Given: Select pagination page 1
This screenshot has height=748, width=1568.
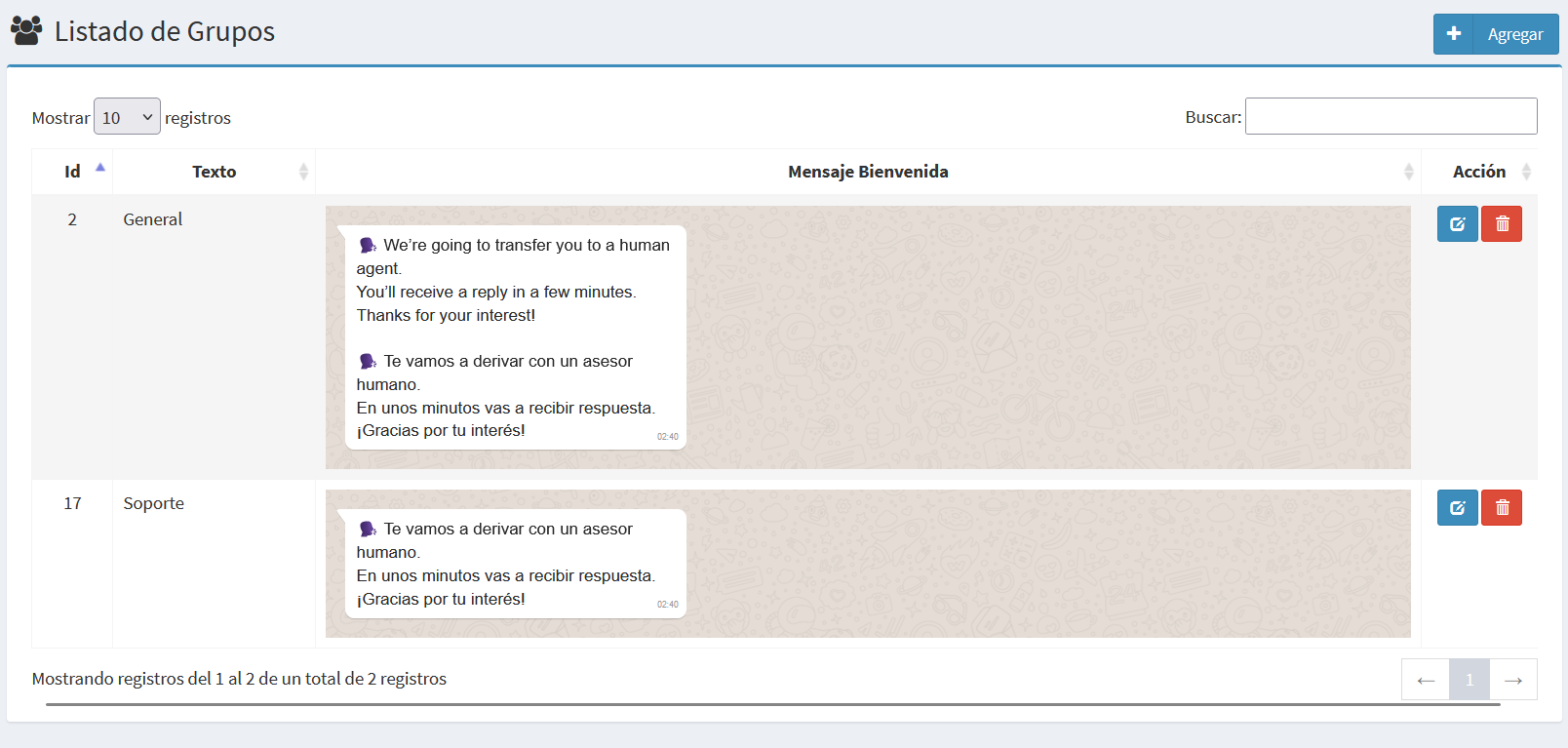Looking at the screenshot, I should coord(1470,680).
